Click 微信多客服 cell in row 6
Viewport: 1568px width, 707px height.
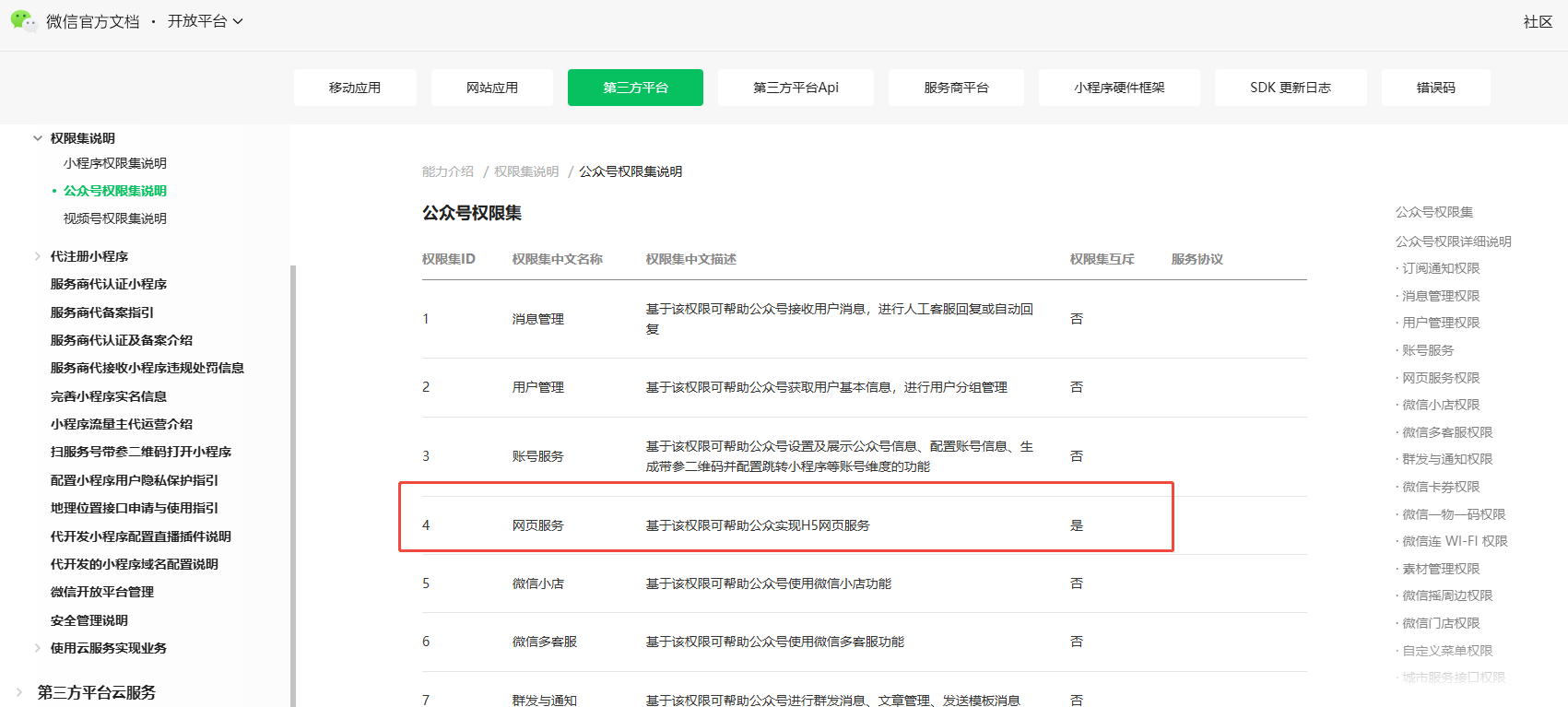click(545, 642)
